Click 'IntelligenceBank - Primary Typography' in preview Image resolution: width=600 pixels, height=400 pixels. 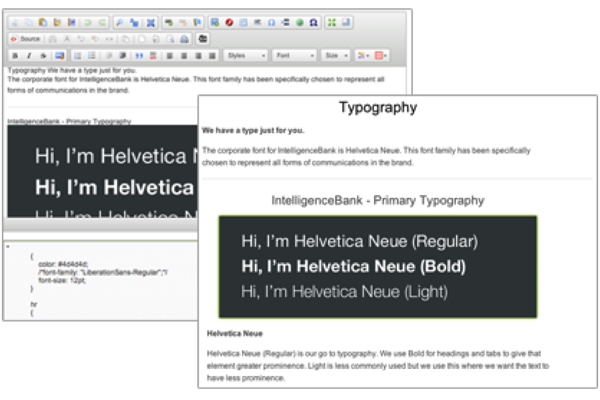point(378,200)
